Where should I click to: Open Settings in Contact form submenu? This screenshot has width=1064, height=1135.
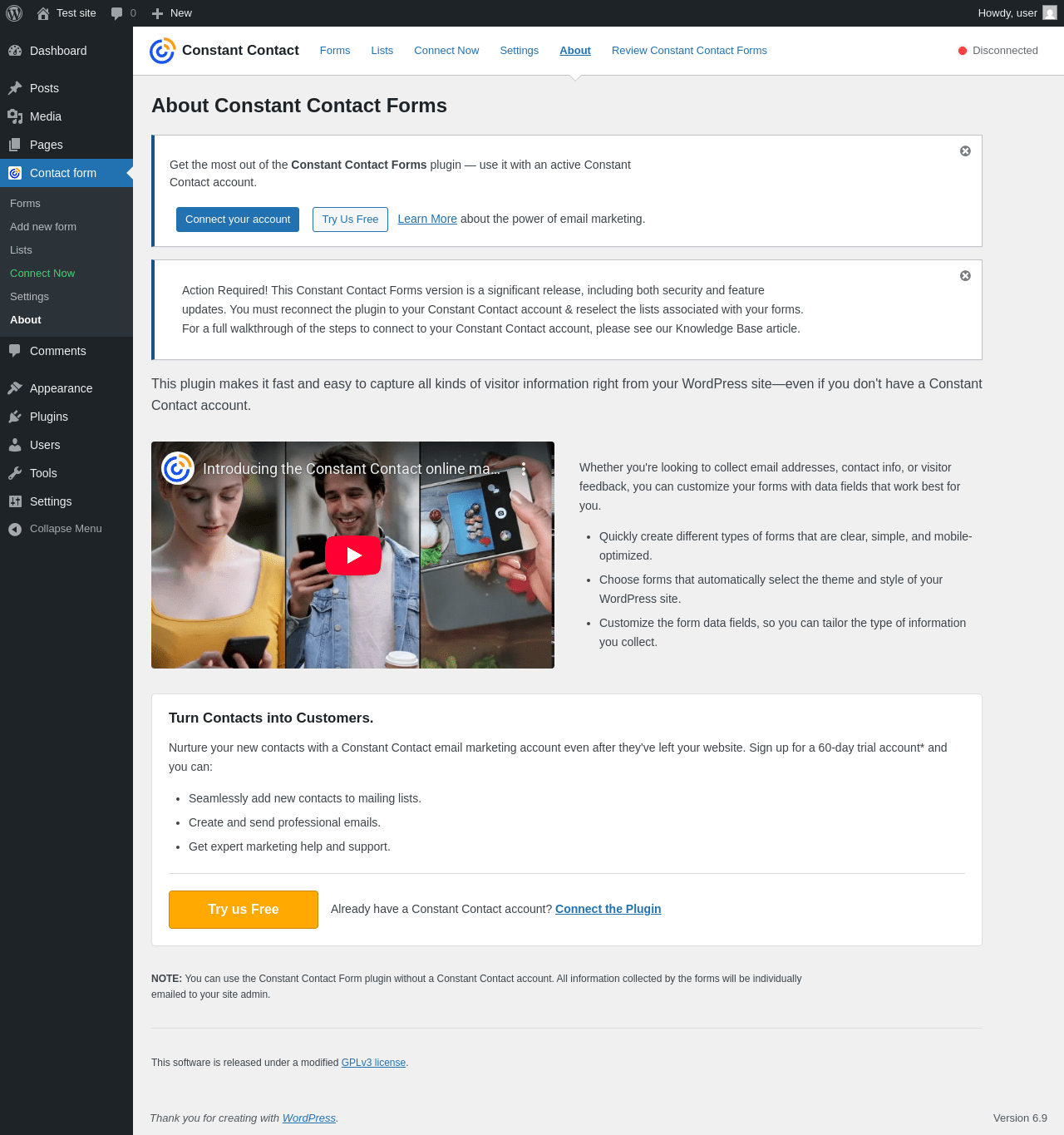(x=29, y=297)
